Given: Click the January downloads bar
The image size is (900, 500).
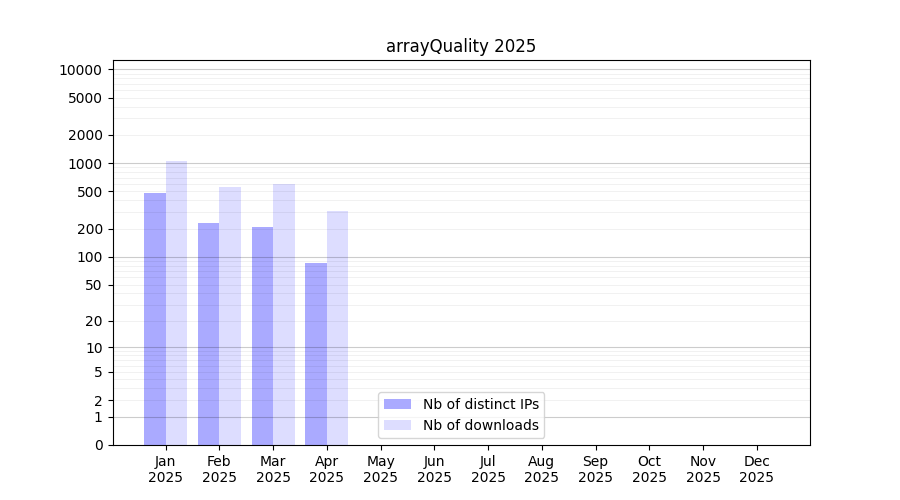Looking at the screenshot, I should click(176, 303).
